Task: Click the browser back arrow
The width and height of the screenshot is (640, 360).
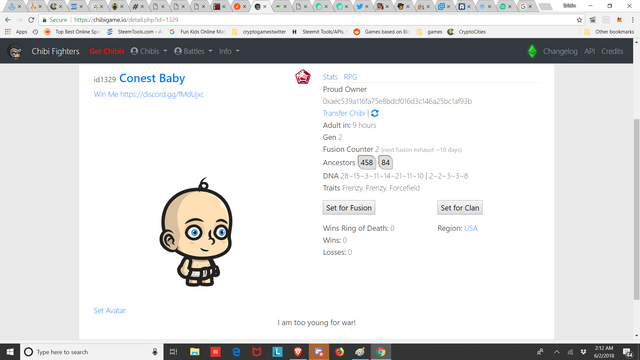Action: coord(8,20)
